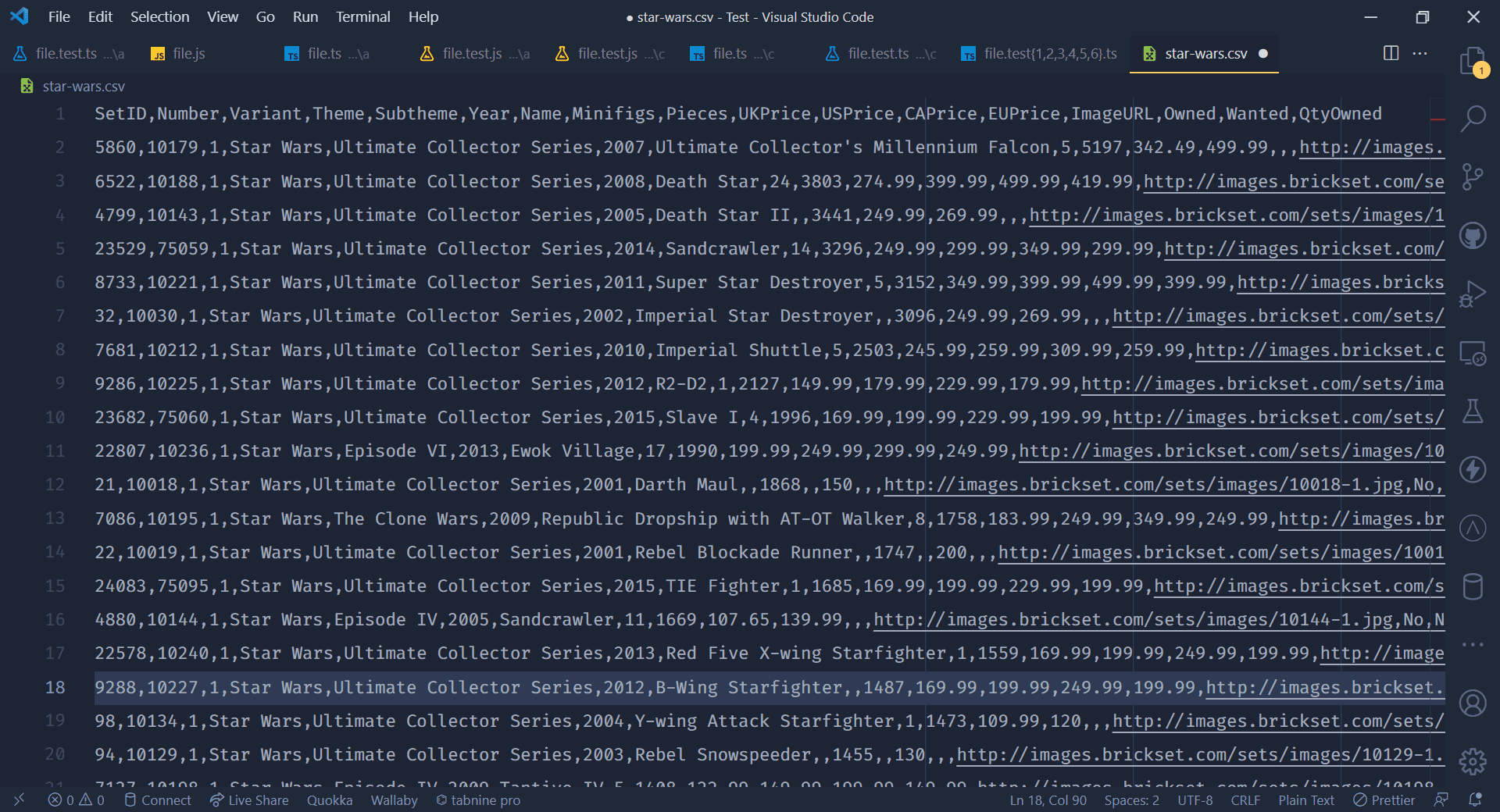
Task: Open the Go menu
Action: 265,16
